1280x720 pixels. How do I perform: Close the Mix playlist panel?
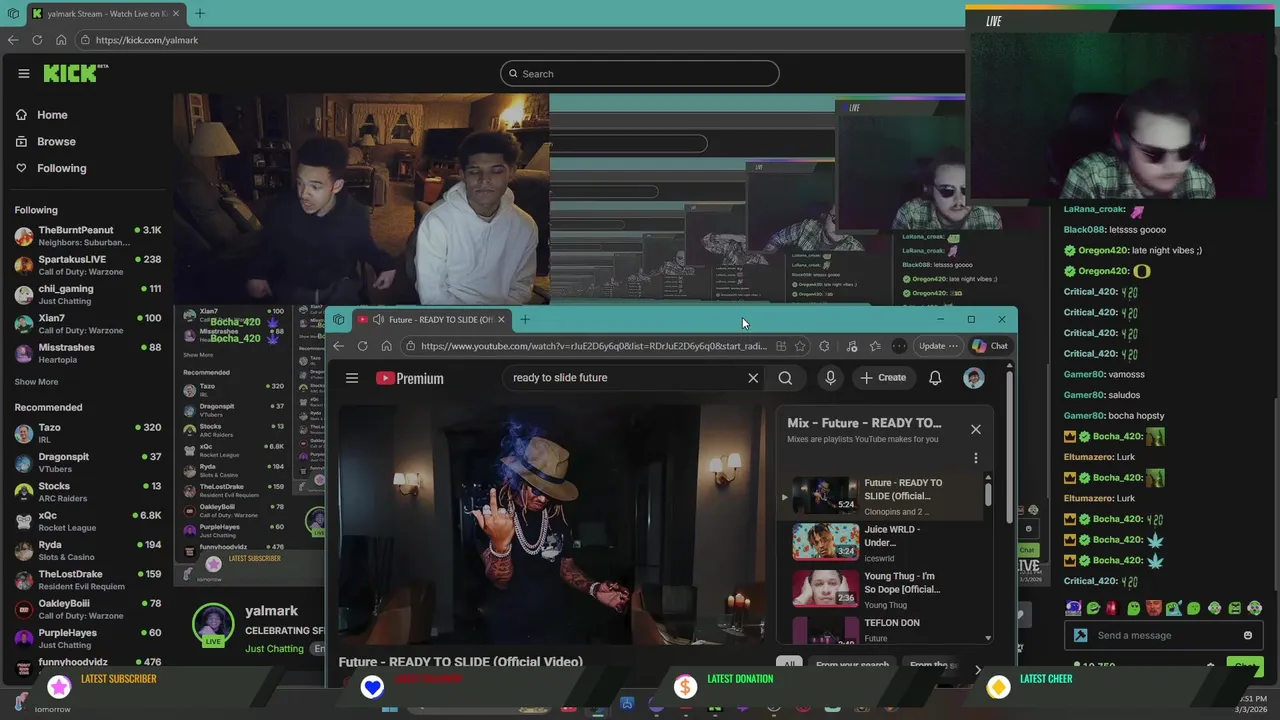point(976,429)
